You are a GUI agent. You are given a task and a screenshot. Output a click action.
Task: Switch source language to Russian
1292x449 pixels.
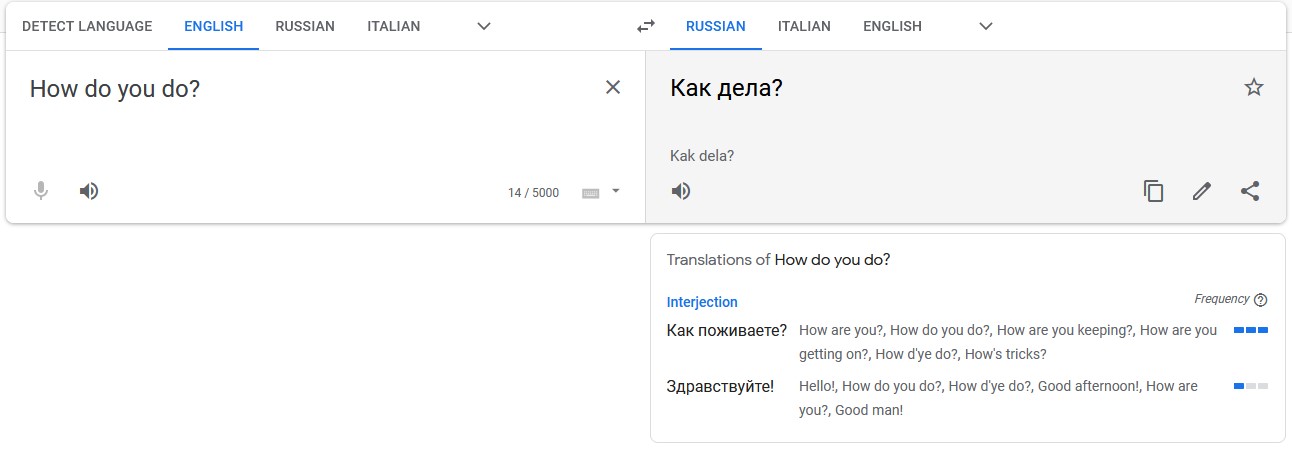click(305, 27)
